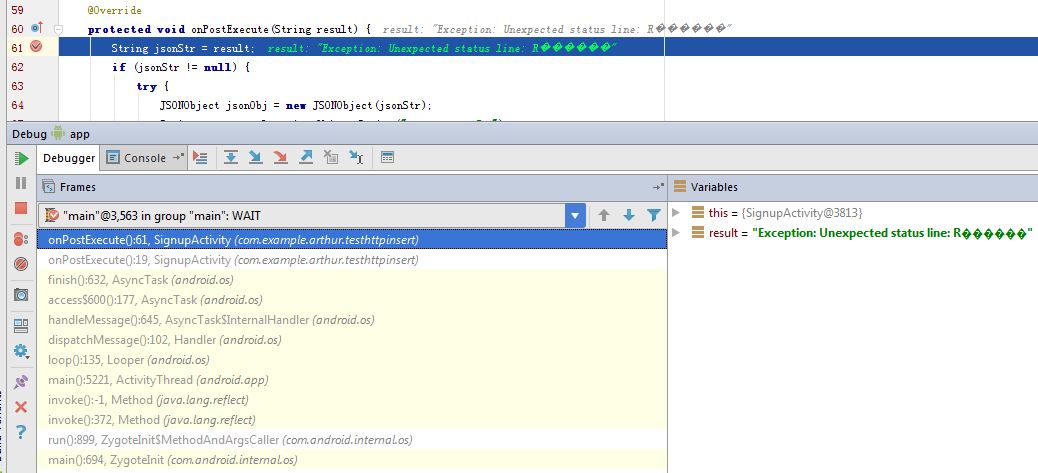The image size is (1038, 473).
Task: Click result variable value text
Action: pos(892,233)
